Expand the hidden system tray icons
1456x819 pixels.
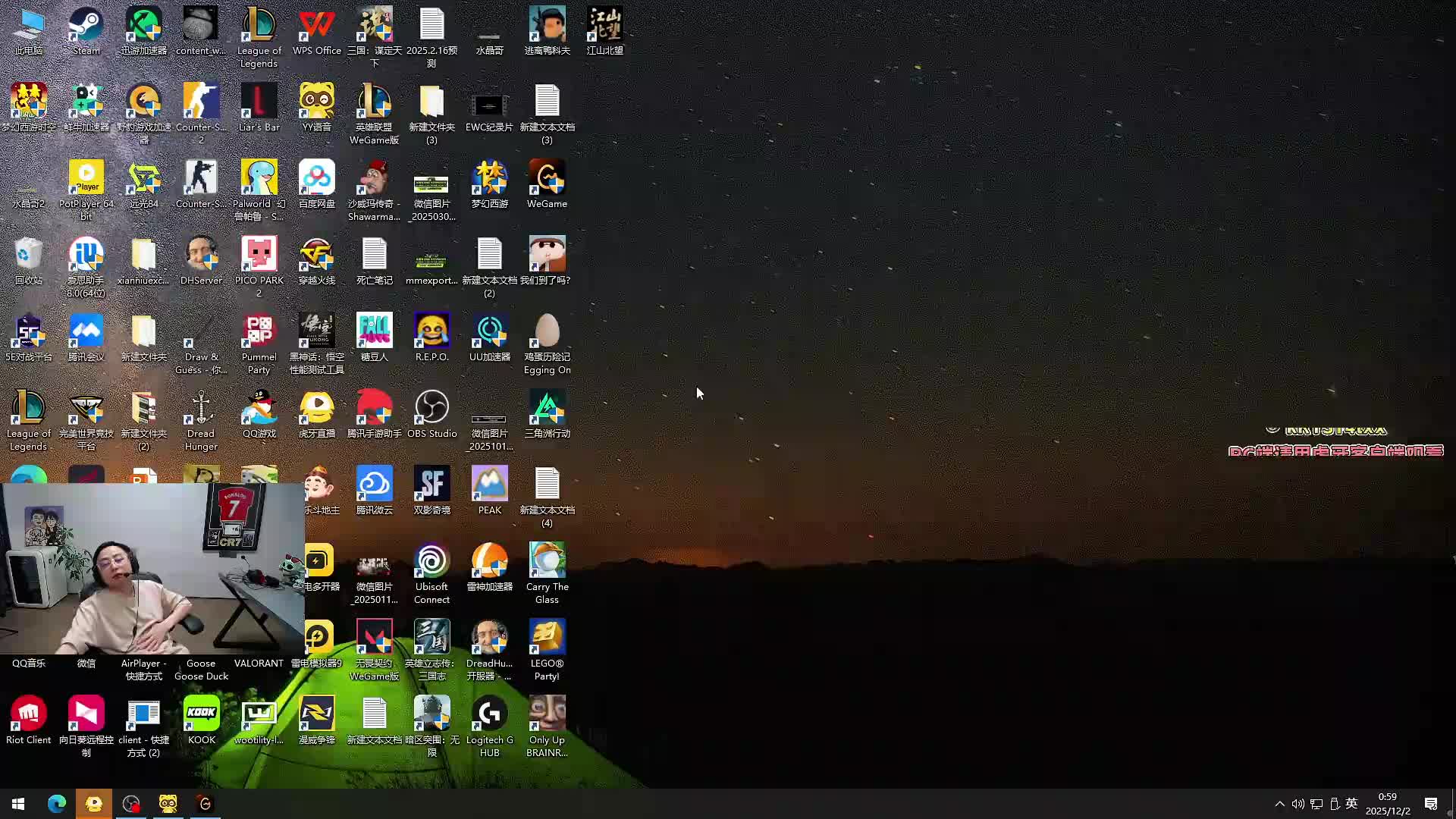pyautogui.click(x=1279, y=804)
